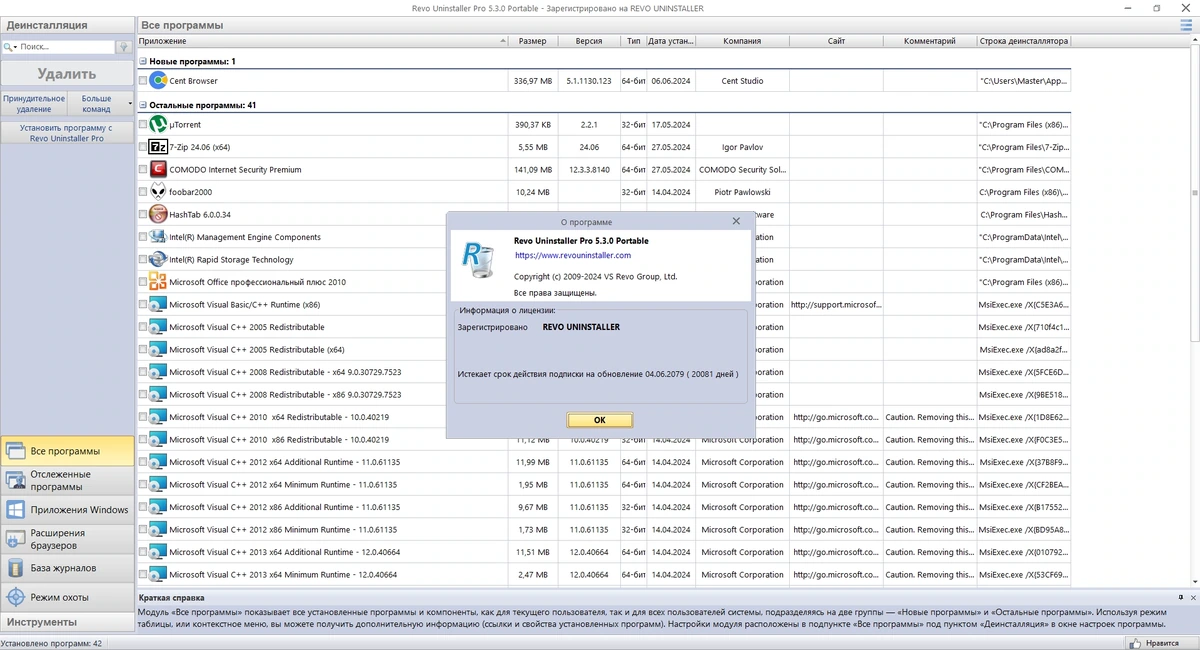
Task: Click icon of Visual C++ 2008 x64 9.0.30729.7523
Action: [x=158, y=372]
